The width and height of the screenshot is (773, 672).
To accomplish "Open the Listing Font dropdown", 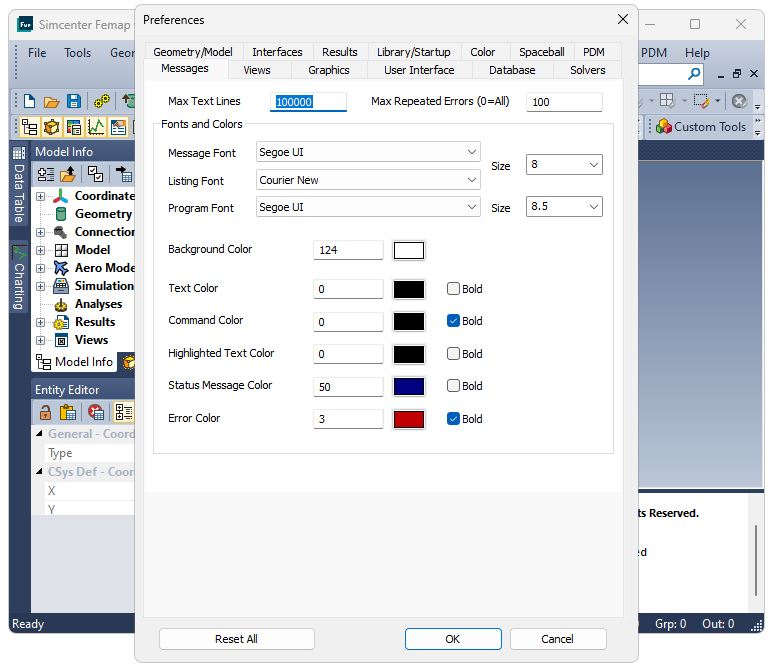I will (368, 181).
